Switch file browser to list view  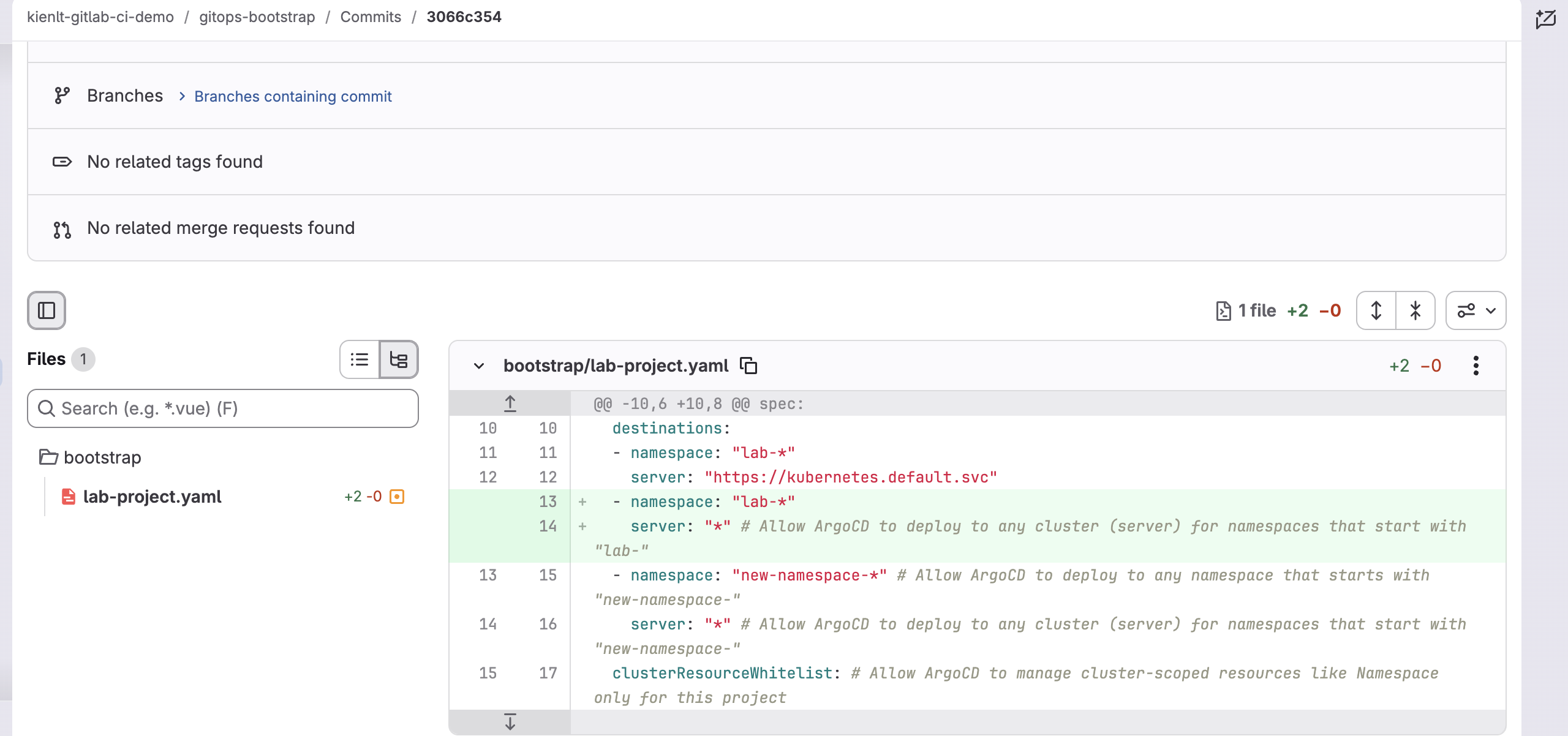pos(360,359)
